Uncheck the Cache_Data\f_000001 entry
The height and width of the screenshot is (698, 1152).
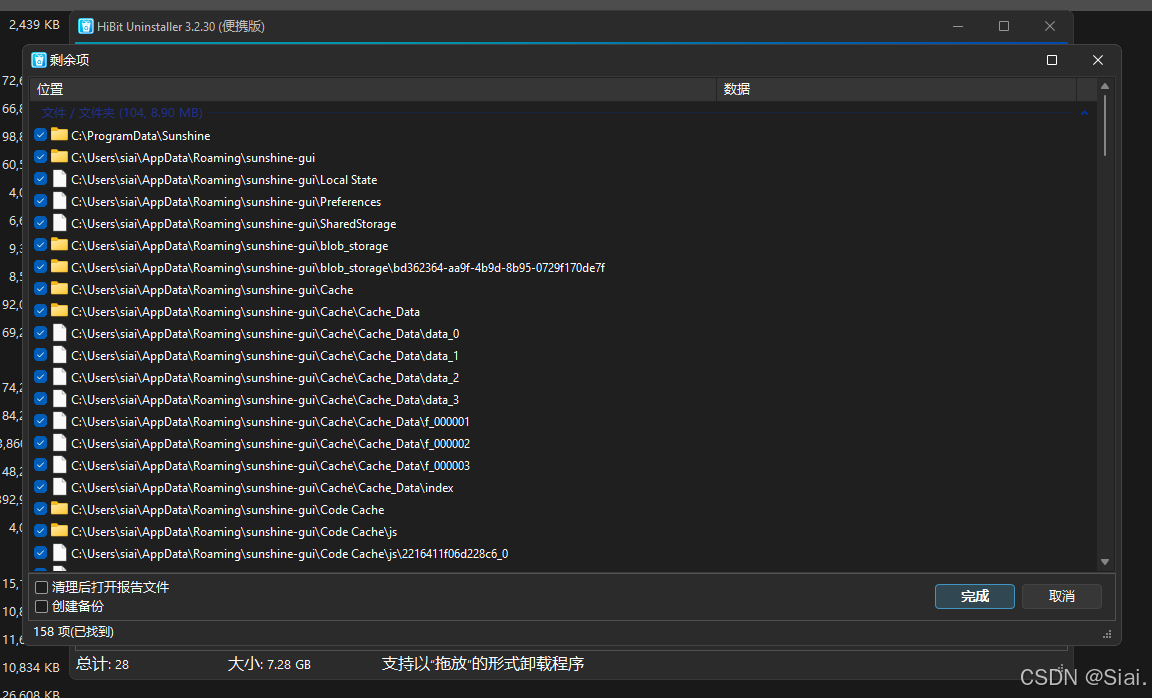tap(40, 422)
